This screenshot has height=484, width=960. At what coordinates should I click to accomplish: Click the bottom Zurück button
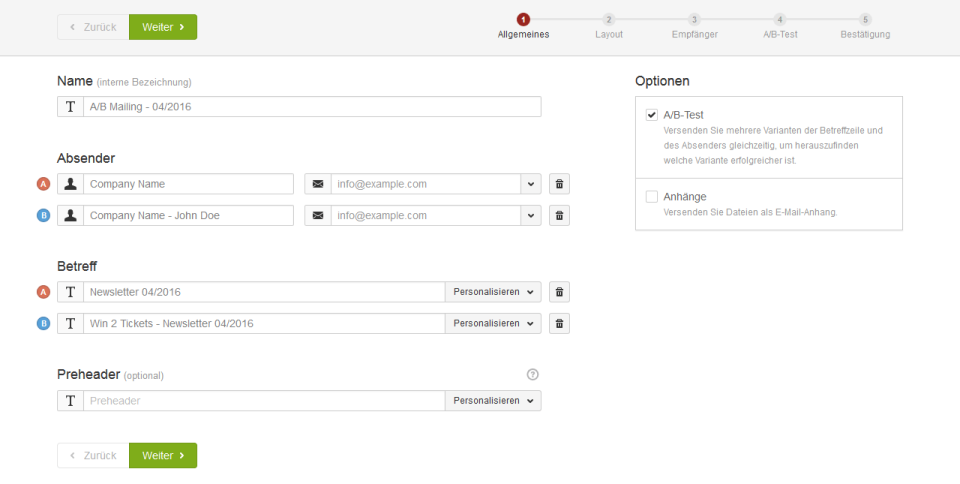click(93, 455)
